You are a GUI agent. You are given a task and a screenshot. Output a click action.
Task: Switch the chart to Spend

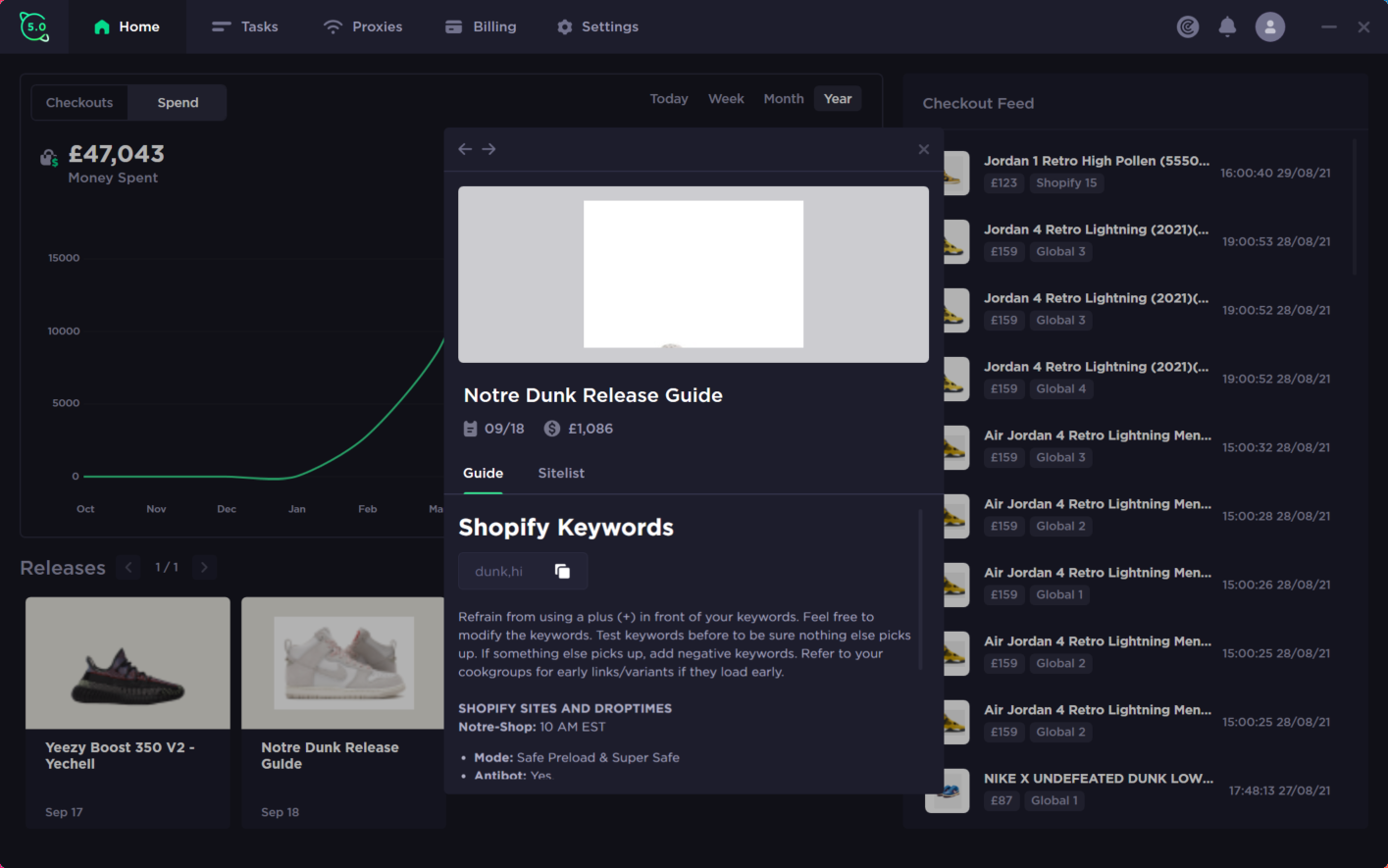point(178,102)
